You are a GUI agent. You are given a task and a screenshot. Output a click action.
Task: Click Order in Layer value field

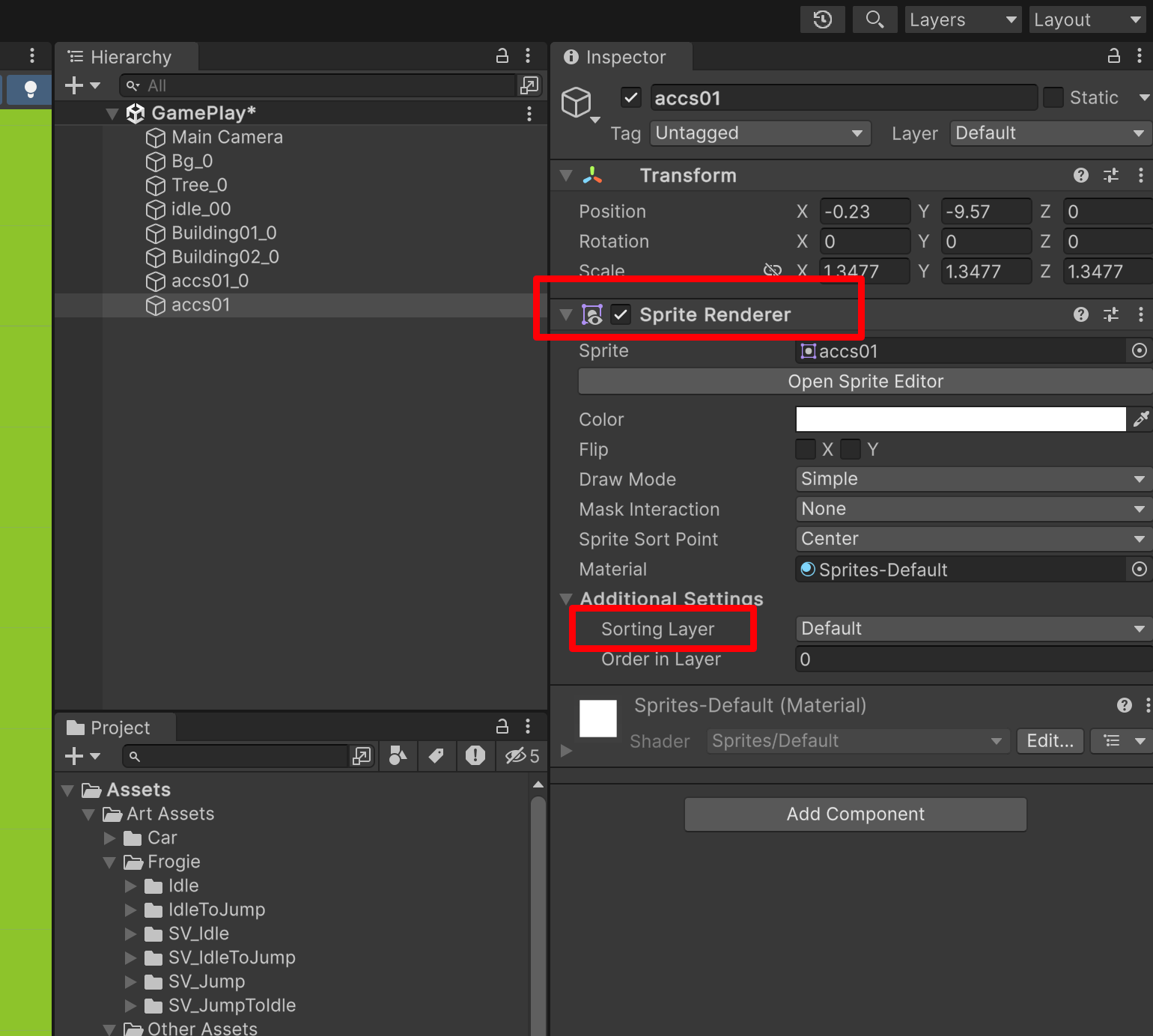(973, 659)
